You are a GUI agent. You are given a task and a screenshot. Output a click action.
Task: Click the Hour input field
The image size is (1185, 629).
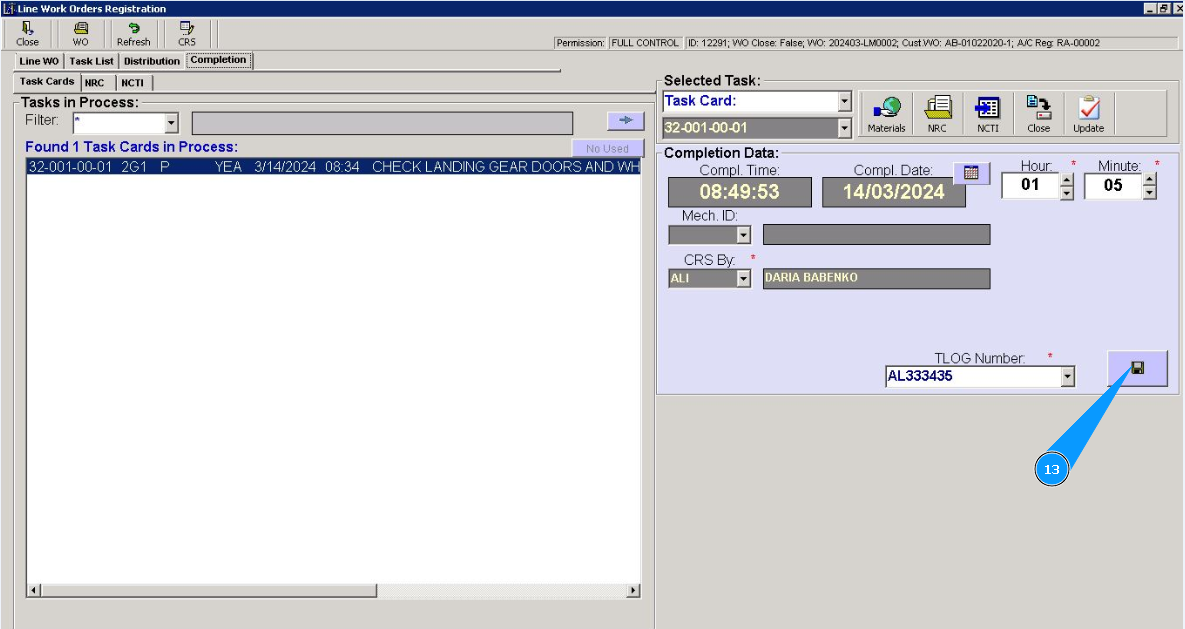point(1030,185)
